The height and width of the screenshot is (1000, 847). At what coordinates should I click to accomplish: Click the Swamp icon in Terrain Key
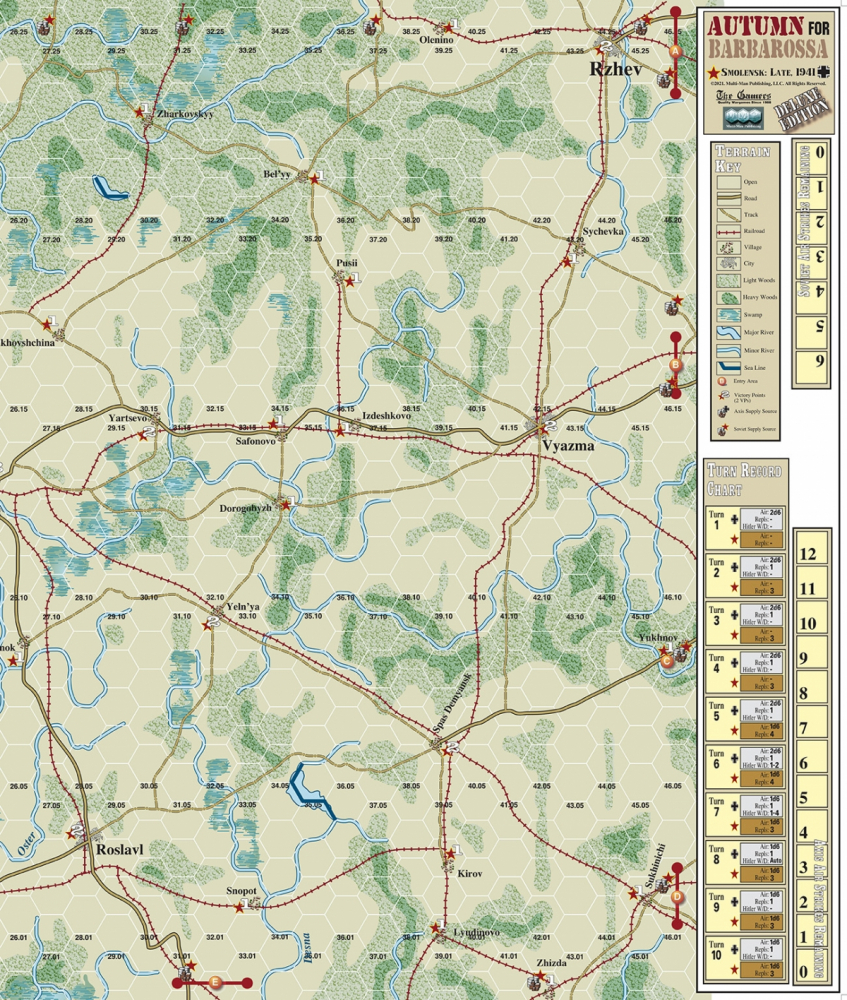731,313
